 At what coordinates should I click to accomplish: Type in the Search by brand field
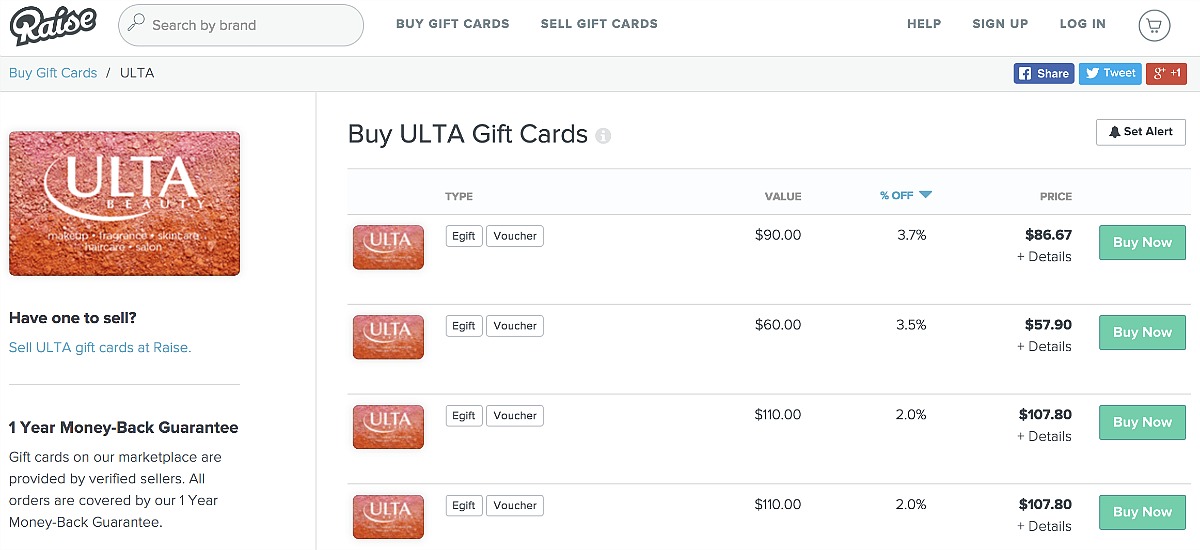250,25
